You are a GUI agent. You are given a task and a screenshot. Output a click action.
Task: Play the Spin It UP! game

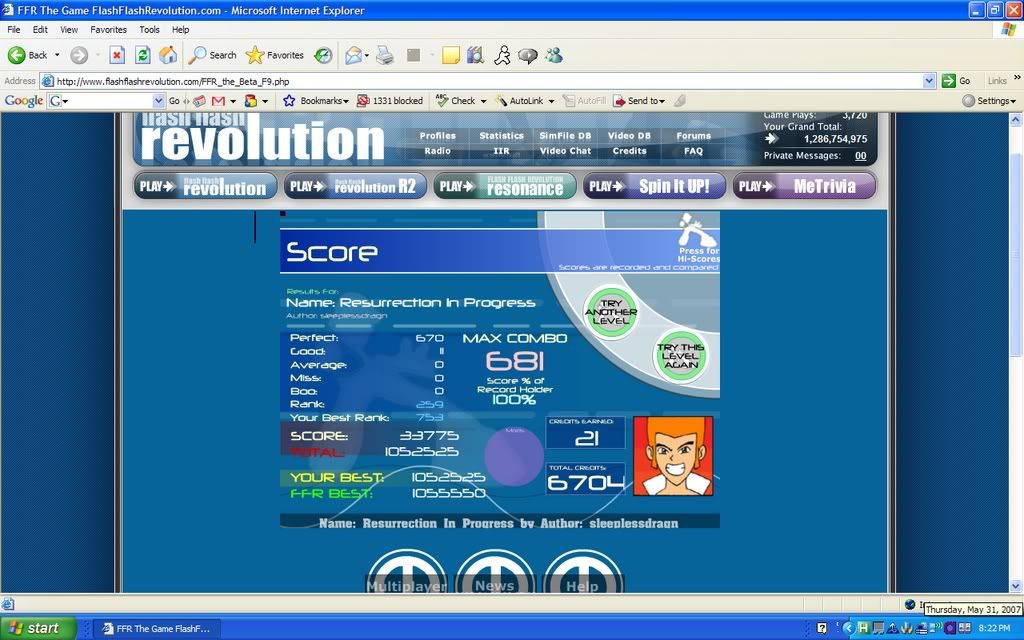tap(654, 186)
